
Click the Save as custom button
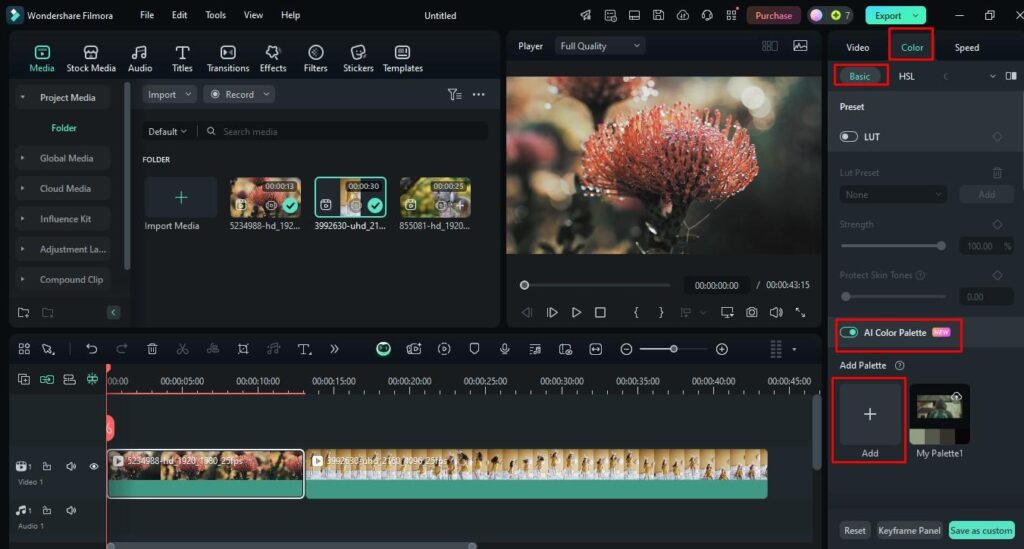(x=981, y=530)
